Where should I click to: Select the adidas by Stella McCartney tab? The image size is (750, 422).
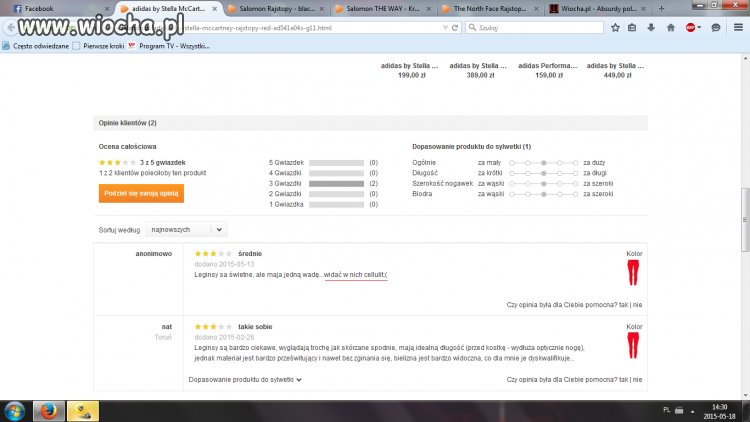168,9
